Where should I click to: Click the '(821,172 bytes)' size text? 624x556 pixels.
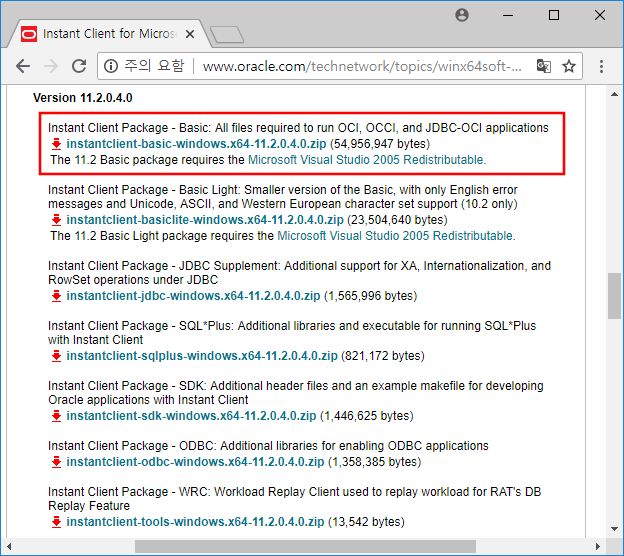click(383, 356)
